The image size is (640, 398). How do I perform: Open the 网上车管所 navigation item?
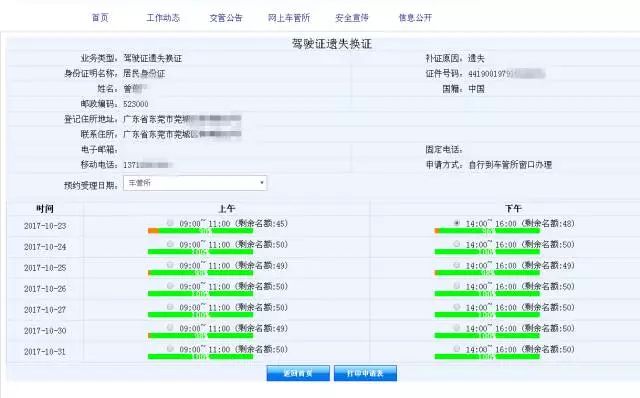point(289,18)
